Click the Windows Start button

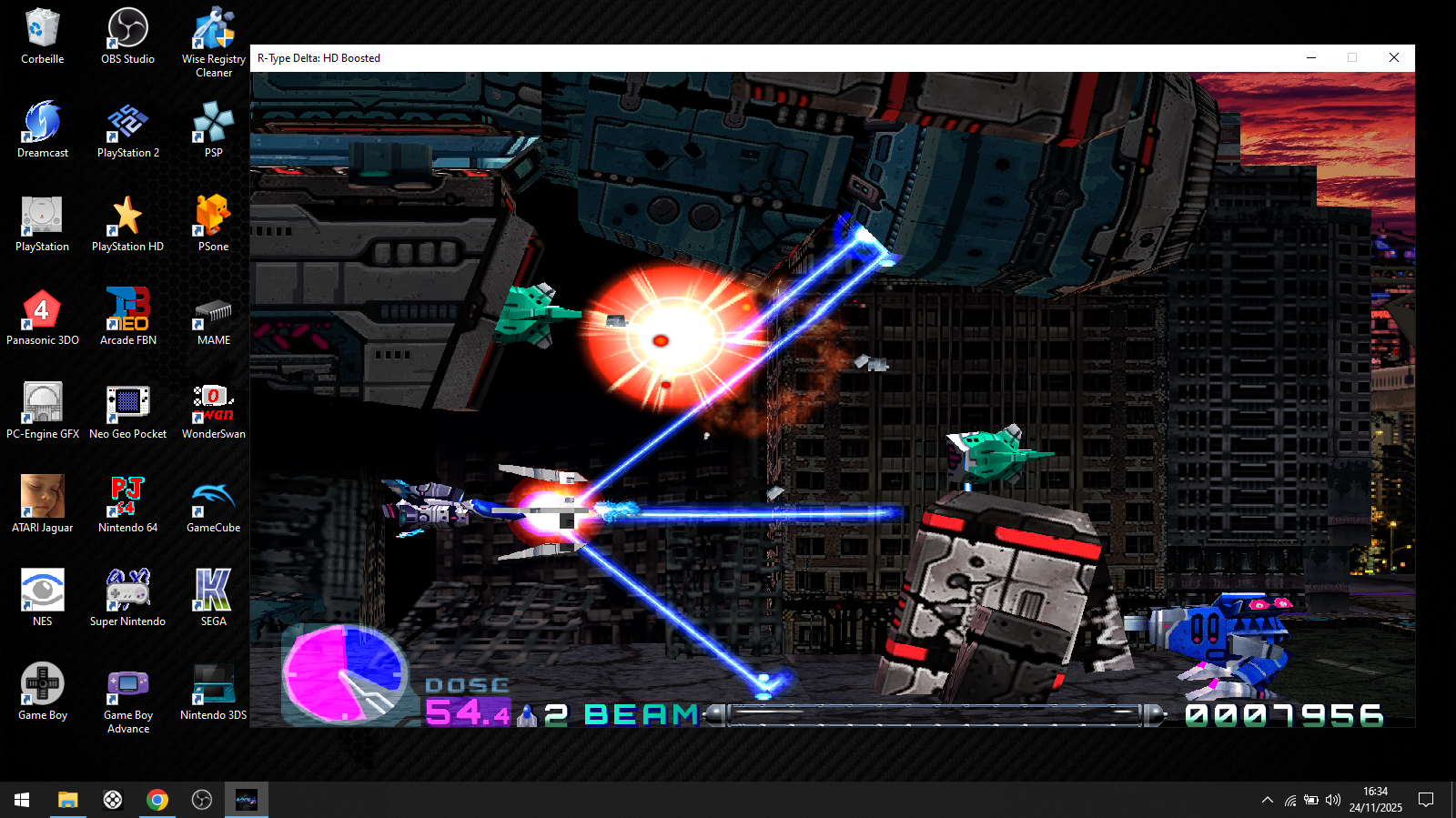tap(22, 800)
